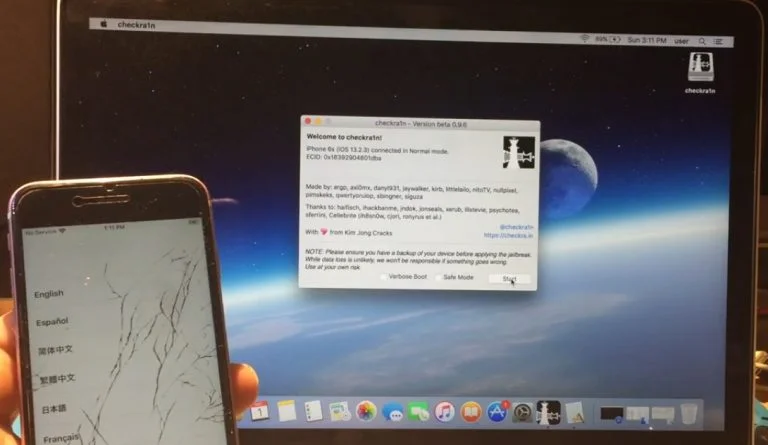
Task: Open the Books app in the Dock
Action: [470, 411]
